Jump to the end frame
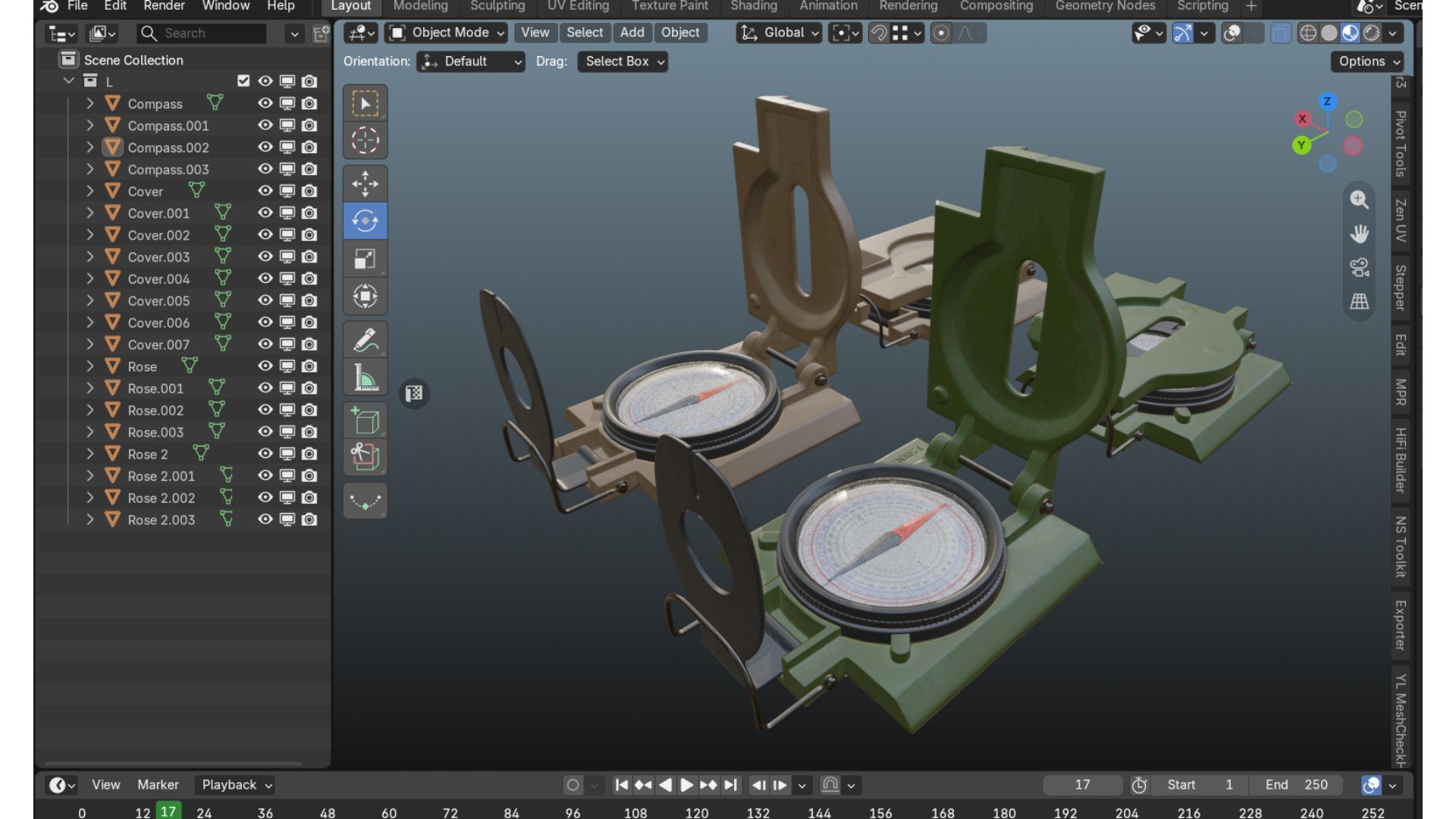 [730, 785]
